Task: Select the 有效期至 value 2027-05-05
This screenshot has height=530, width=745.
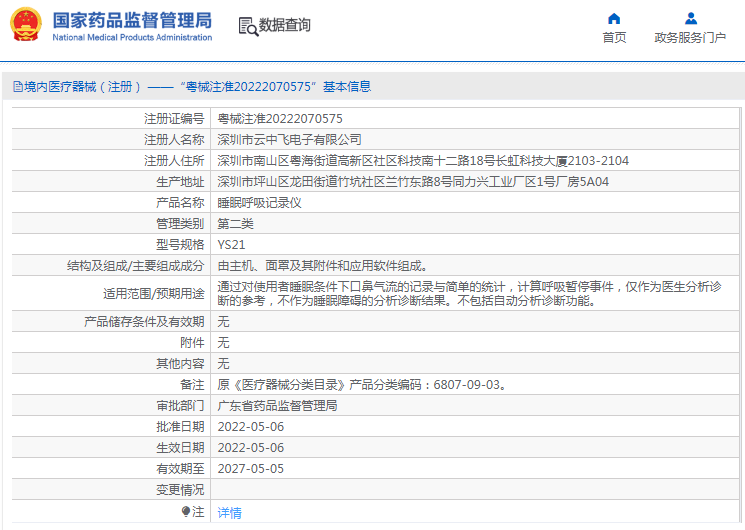Action: (250, 469)
